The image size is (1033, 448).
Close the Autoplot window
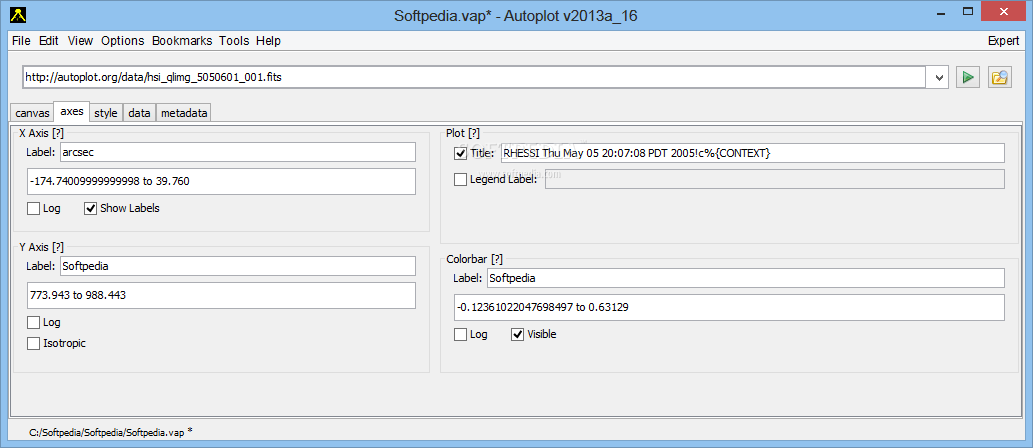pos(1003,12)
